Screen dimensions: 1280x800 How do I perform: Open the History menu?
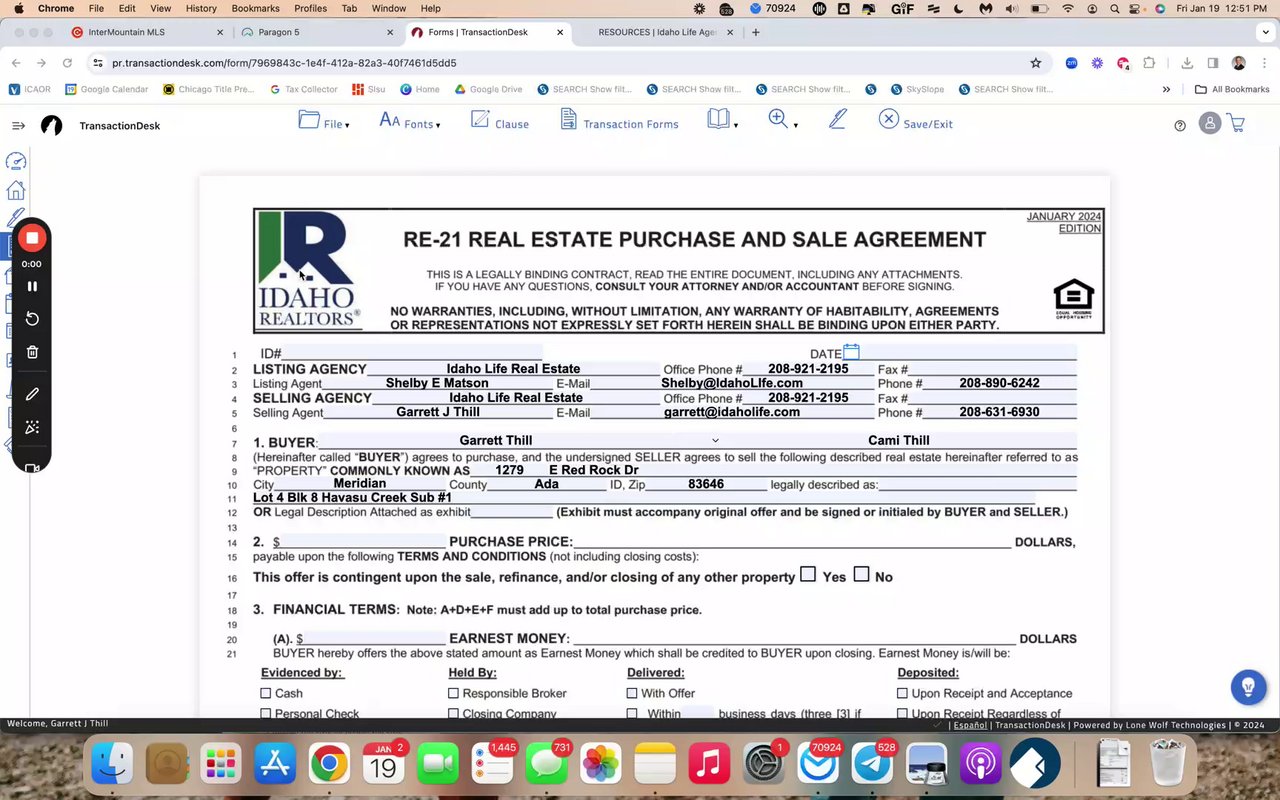point(201,8)
